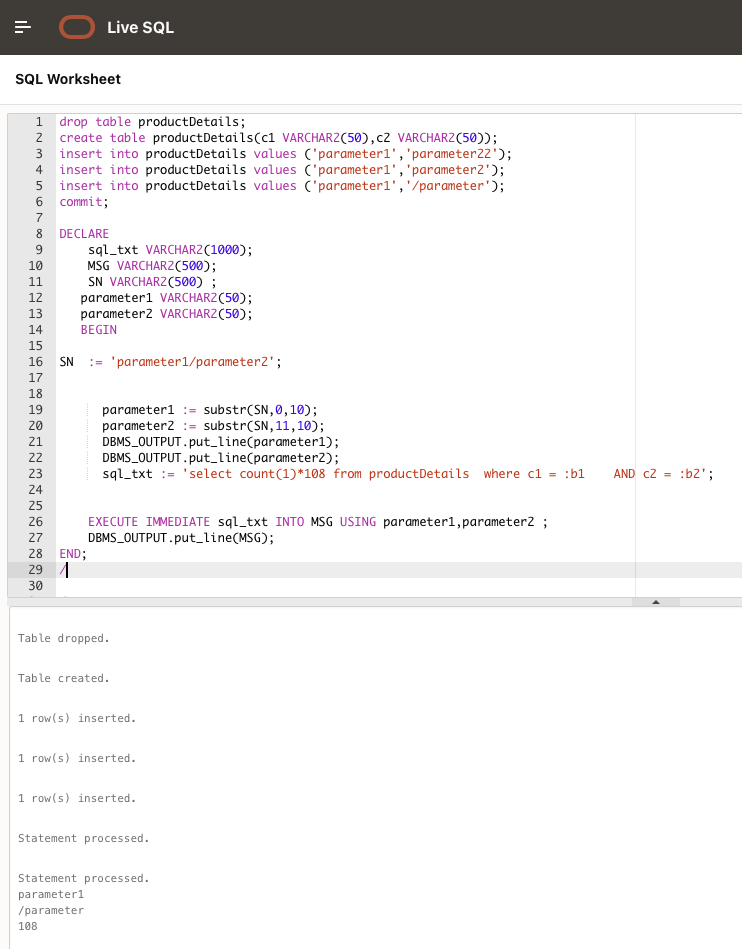742x949 pixels.
Task: Click line number 7 in the gutter
Action: point(39,218)
